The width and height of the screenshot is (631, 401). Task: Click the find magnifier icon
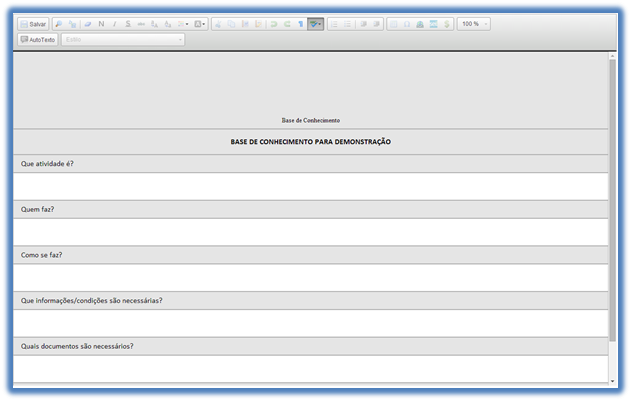click(x=59, y=23)
